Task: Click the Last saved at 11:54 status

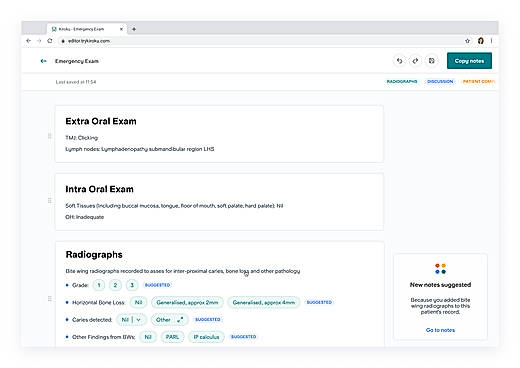Action: pyautogui.click(x=76, y=82)
